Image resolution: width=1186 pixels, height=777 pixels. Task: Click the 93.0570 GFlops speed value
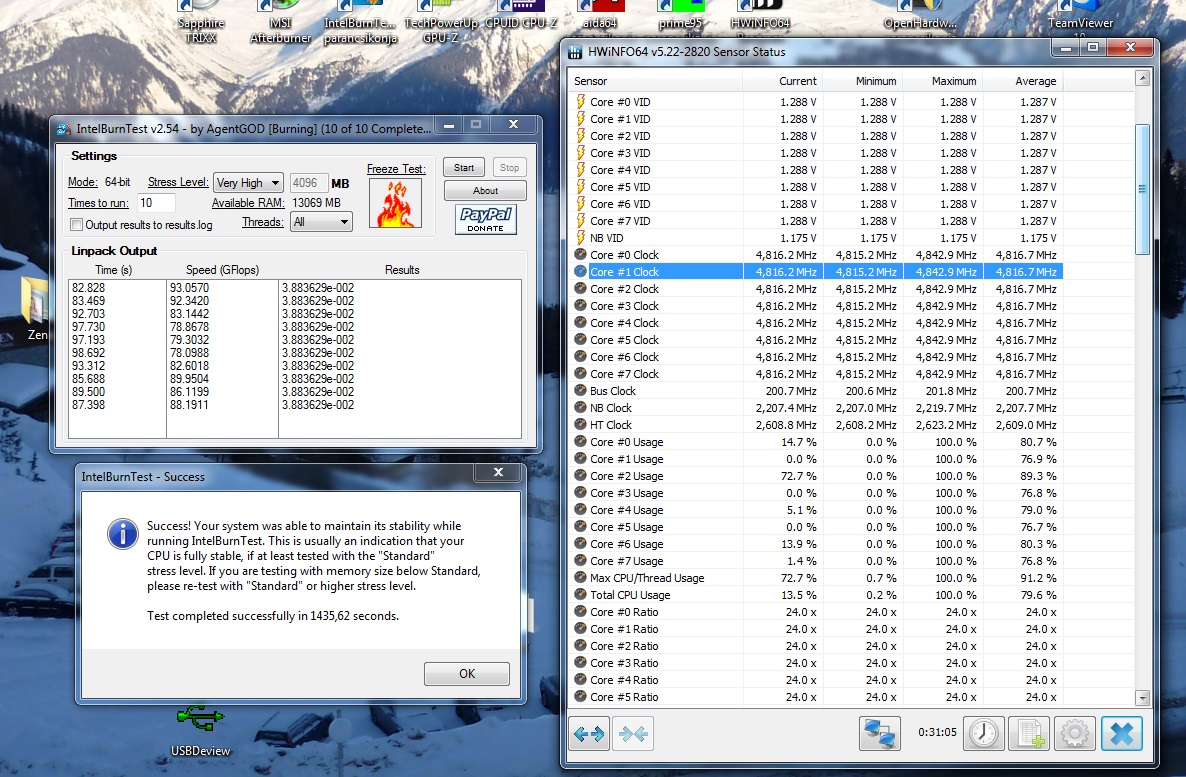coord(189,287)
